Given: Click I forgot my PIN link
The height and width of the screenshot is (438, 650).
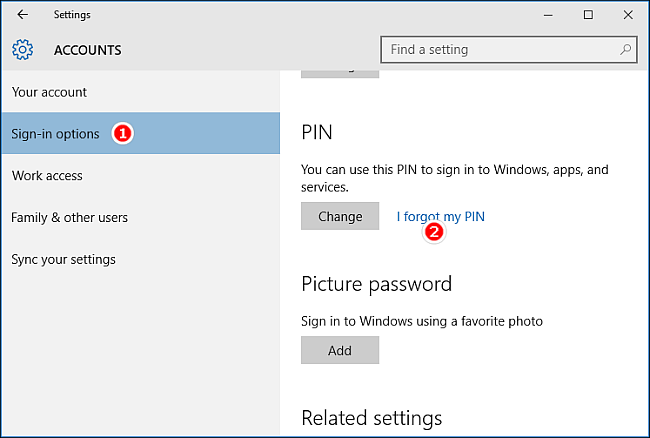Looking at the screenshot, I should (x=440, y=216).
